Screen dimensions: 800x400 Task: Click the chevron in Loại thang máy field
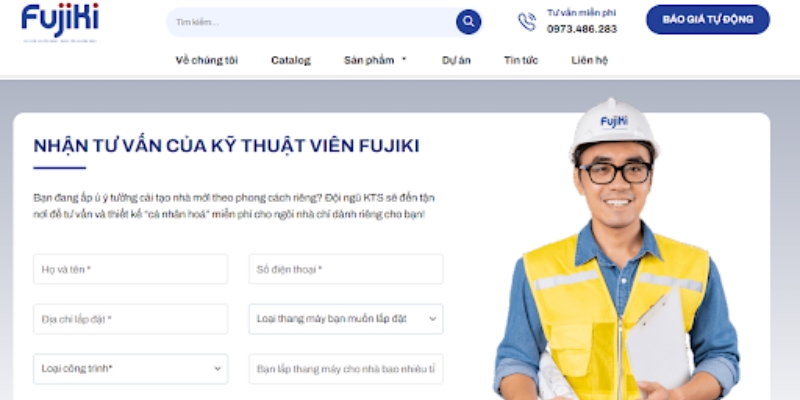tap(433, 319)
